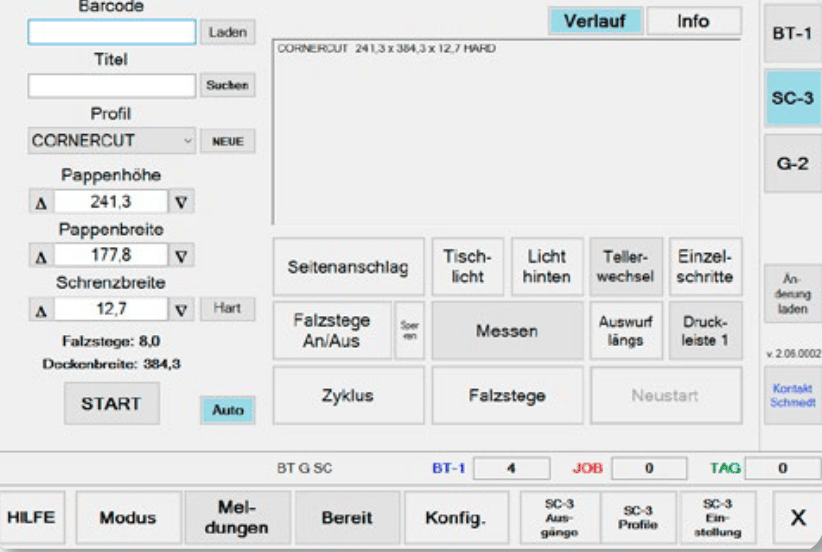Switch to the Info tab
822x552 pixels.
(x=693, y=21)
